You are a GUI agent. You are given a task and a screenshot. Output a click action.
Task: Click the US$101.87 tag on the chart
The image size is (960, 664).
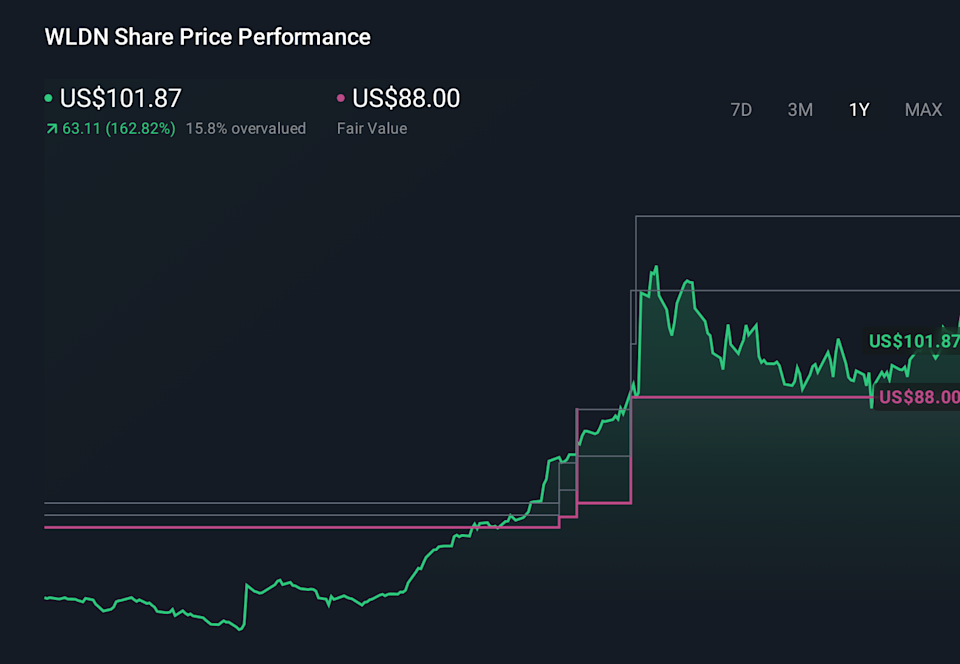(x=913, y=341)
